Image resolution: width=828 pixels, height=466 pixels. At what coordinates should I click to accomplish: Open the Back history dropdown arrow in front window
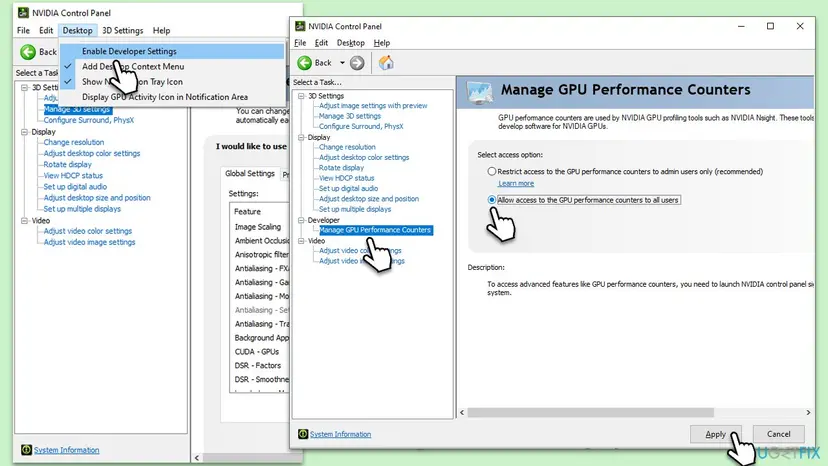point(342,63)
